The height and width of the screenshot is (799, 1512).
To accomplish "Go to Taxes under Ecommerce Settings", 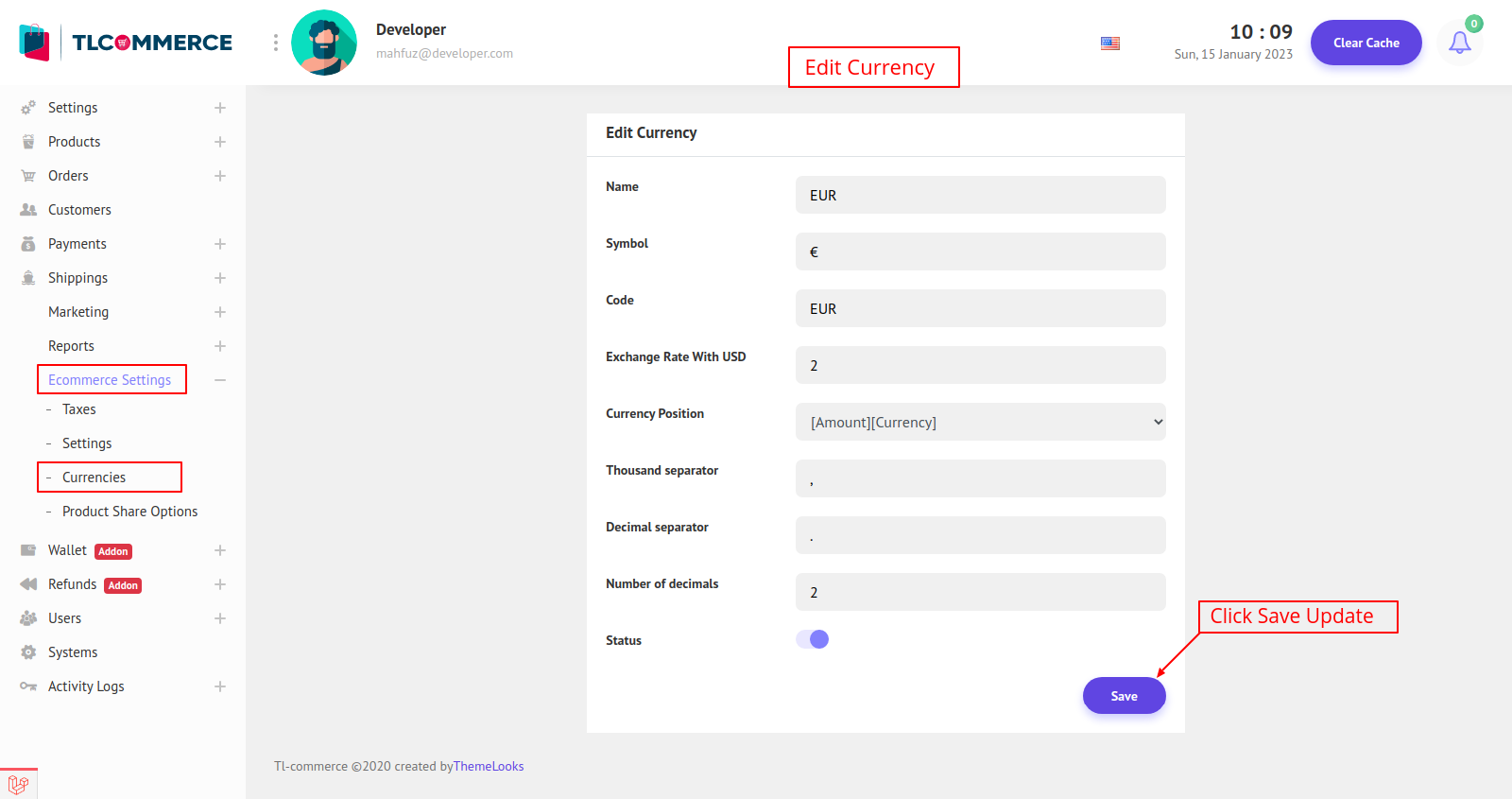I will [79, 409].
